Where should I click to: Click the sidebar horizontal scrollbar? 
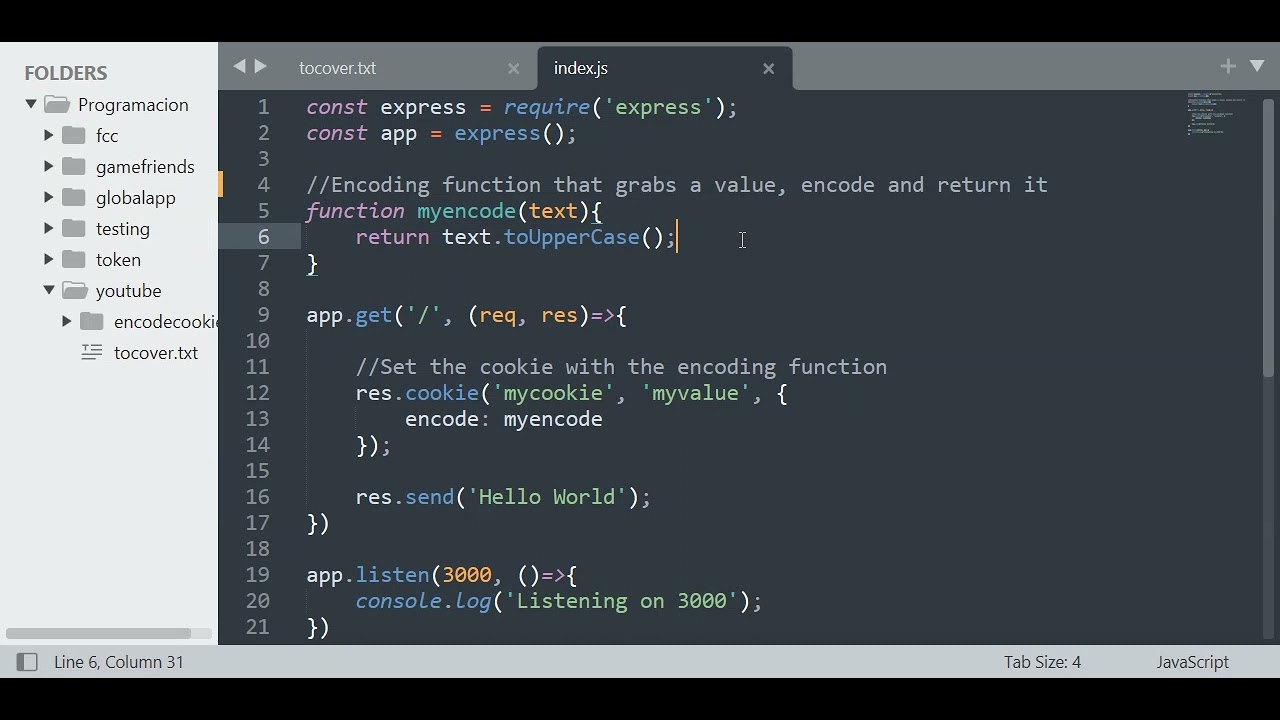pyautogui.click(x=98, y=633)
